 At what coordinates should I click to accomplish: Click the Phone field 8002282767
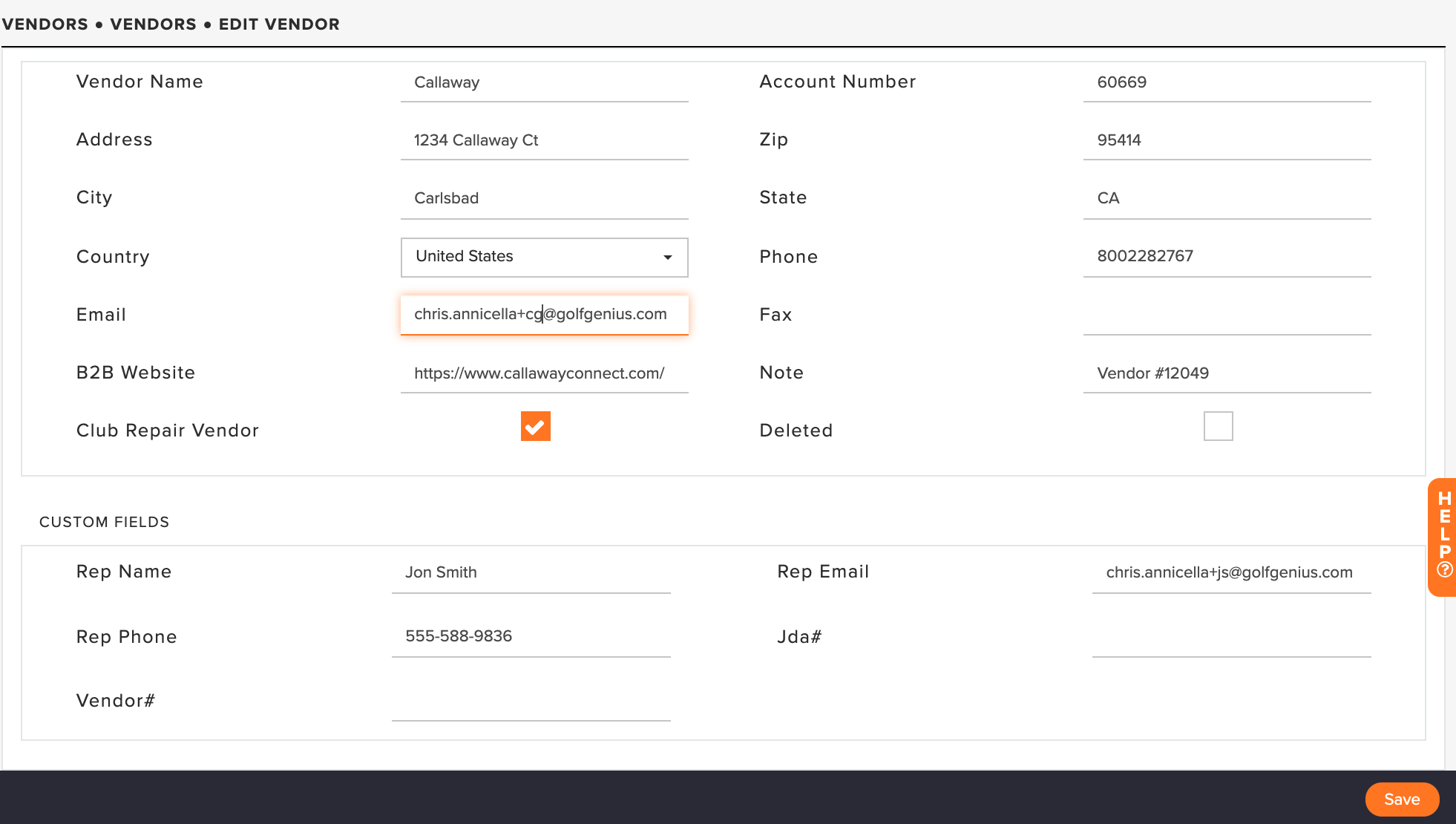tap(1227, 257)
